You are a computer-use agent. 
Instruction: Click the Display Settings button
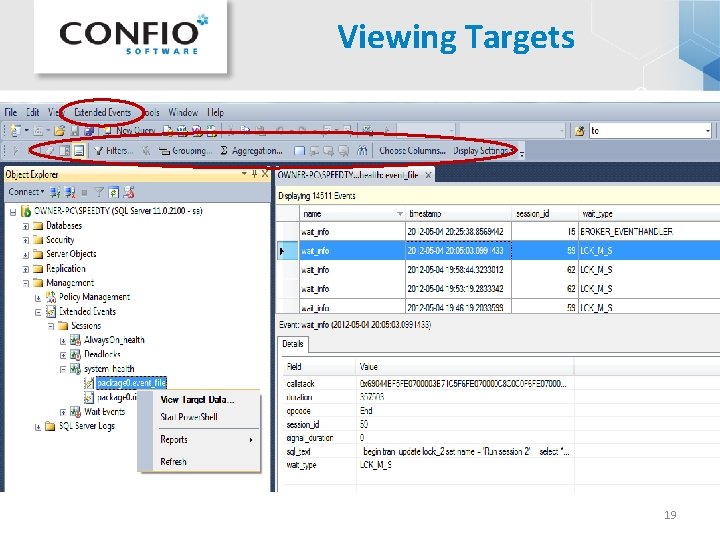click(x=482, y=151)
